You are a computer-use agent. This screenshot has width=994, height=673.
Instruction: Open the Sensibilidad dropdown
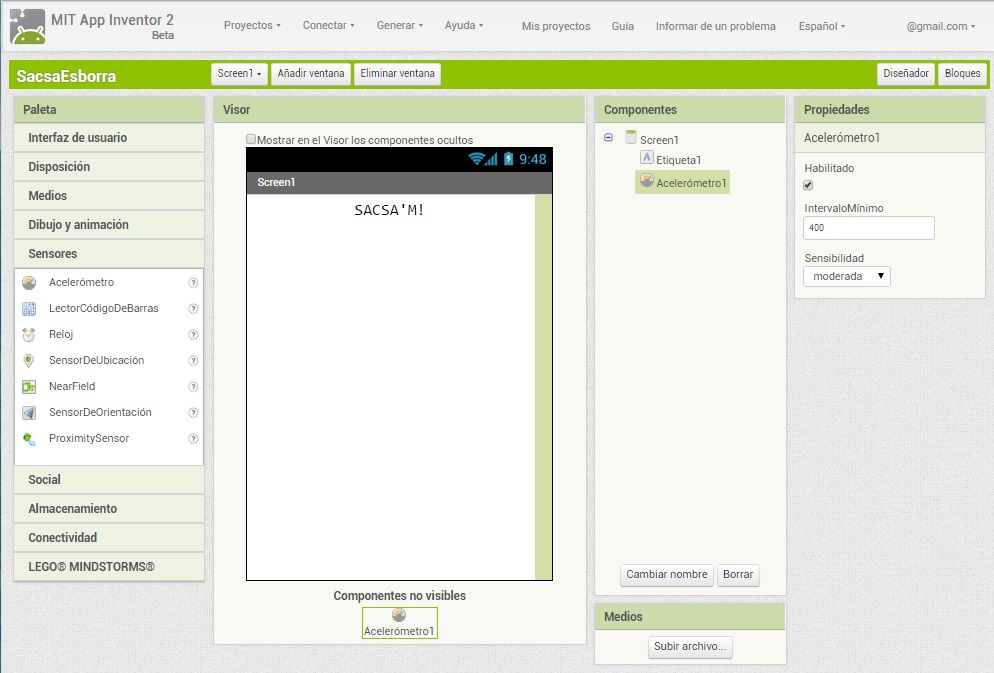(x=846, y=276)
